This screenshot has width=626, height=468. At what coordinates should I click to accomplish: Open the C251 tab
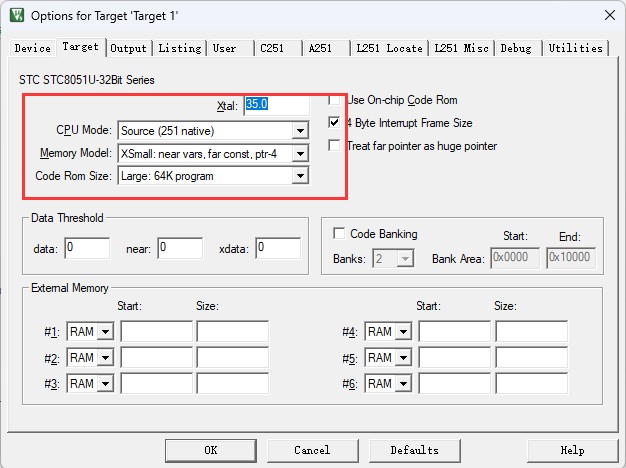coord(275,48)
